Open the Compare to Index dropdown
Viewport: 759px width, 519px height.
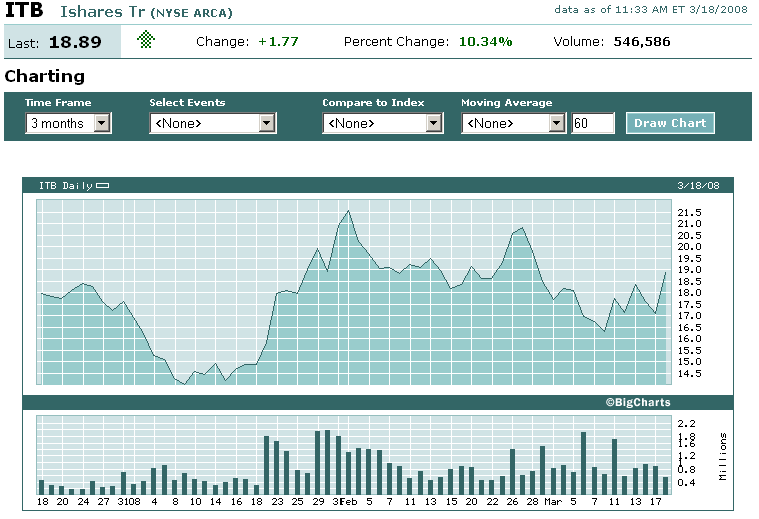point(382,123)
